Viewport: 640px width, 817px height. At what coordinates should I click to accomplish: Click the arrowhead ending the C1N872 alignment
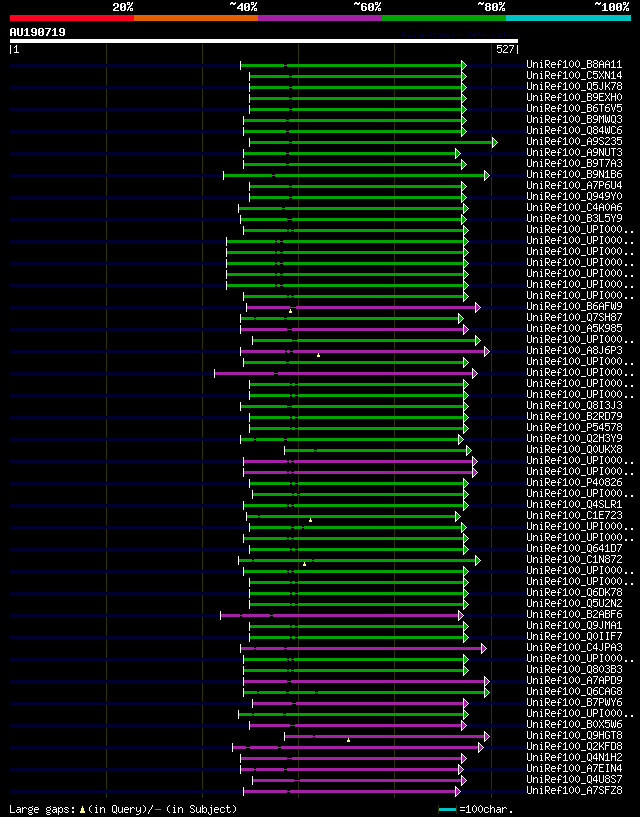(x=477, y=560)
